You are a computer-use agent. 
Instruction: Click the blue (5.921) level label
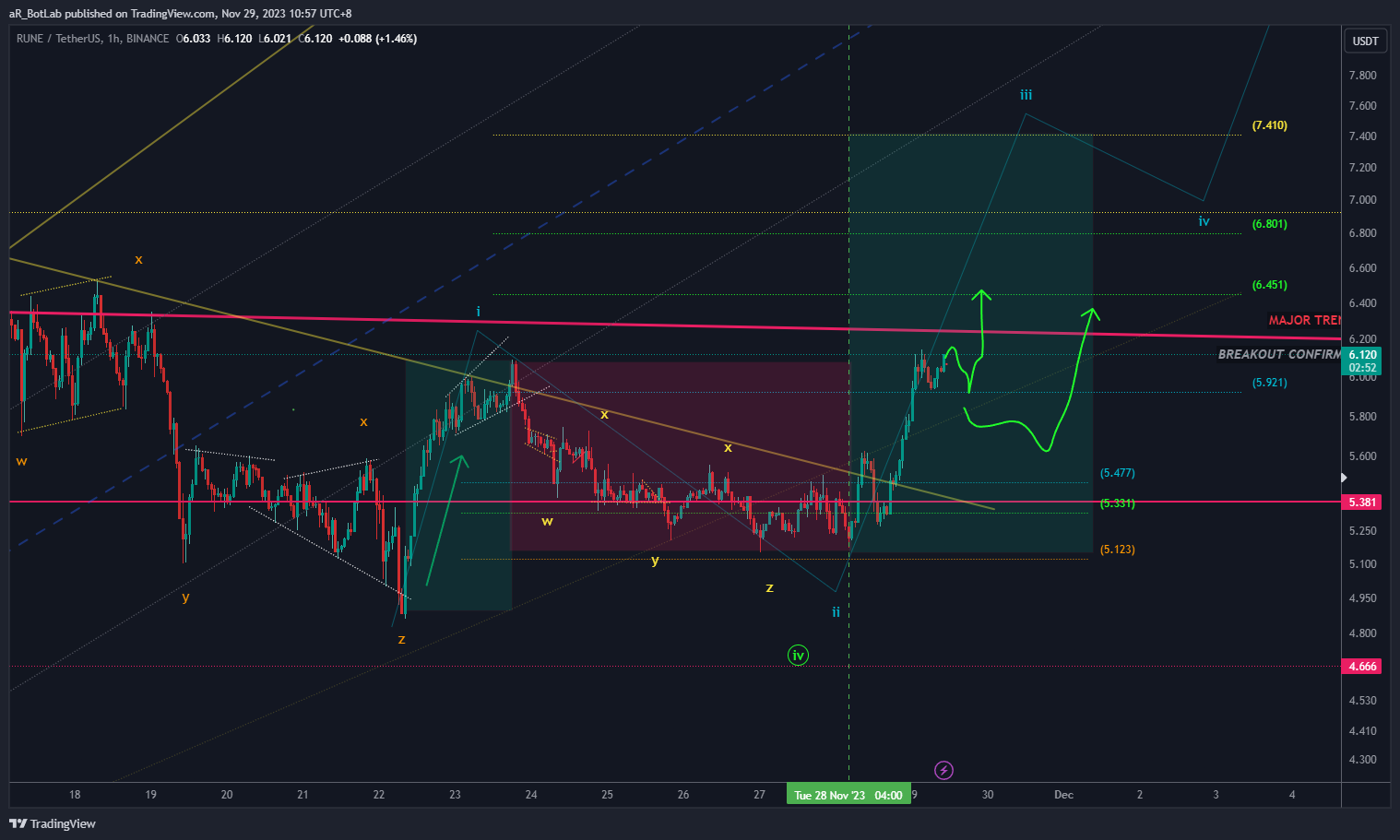[1270, 383]
